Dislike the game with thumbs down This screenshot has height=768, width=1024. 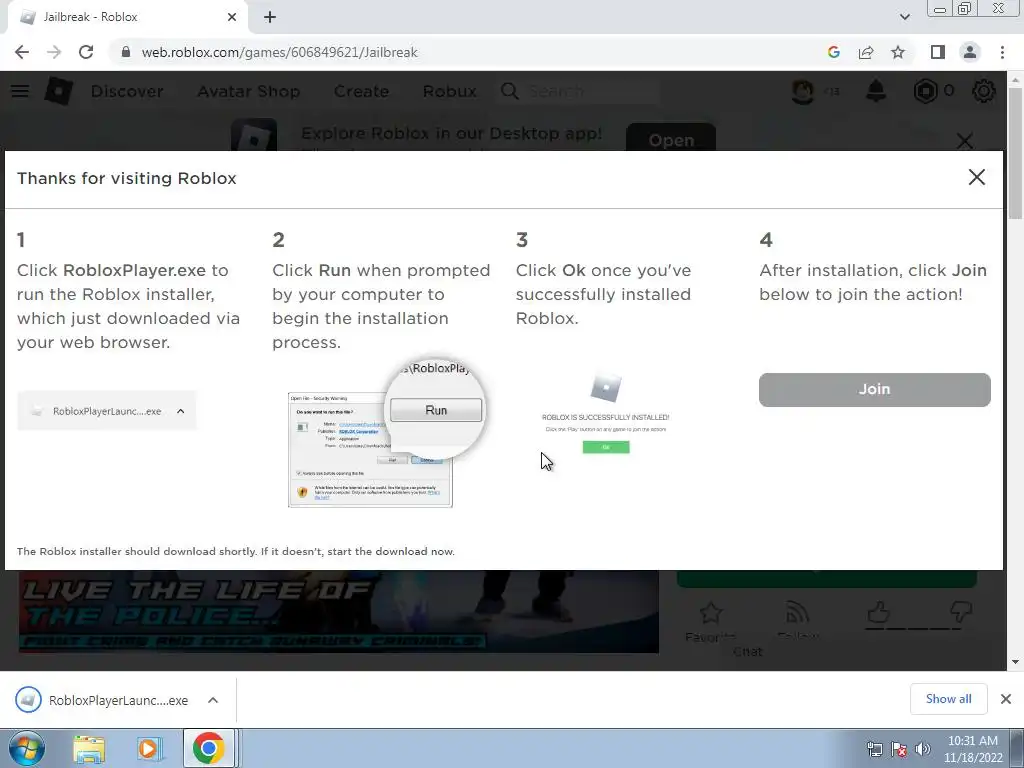960,613
